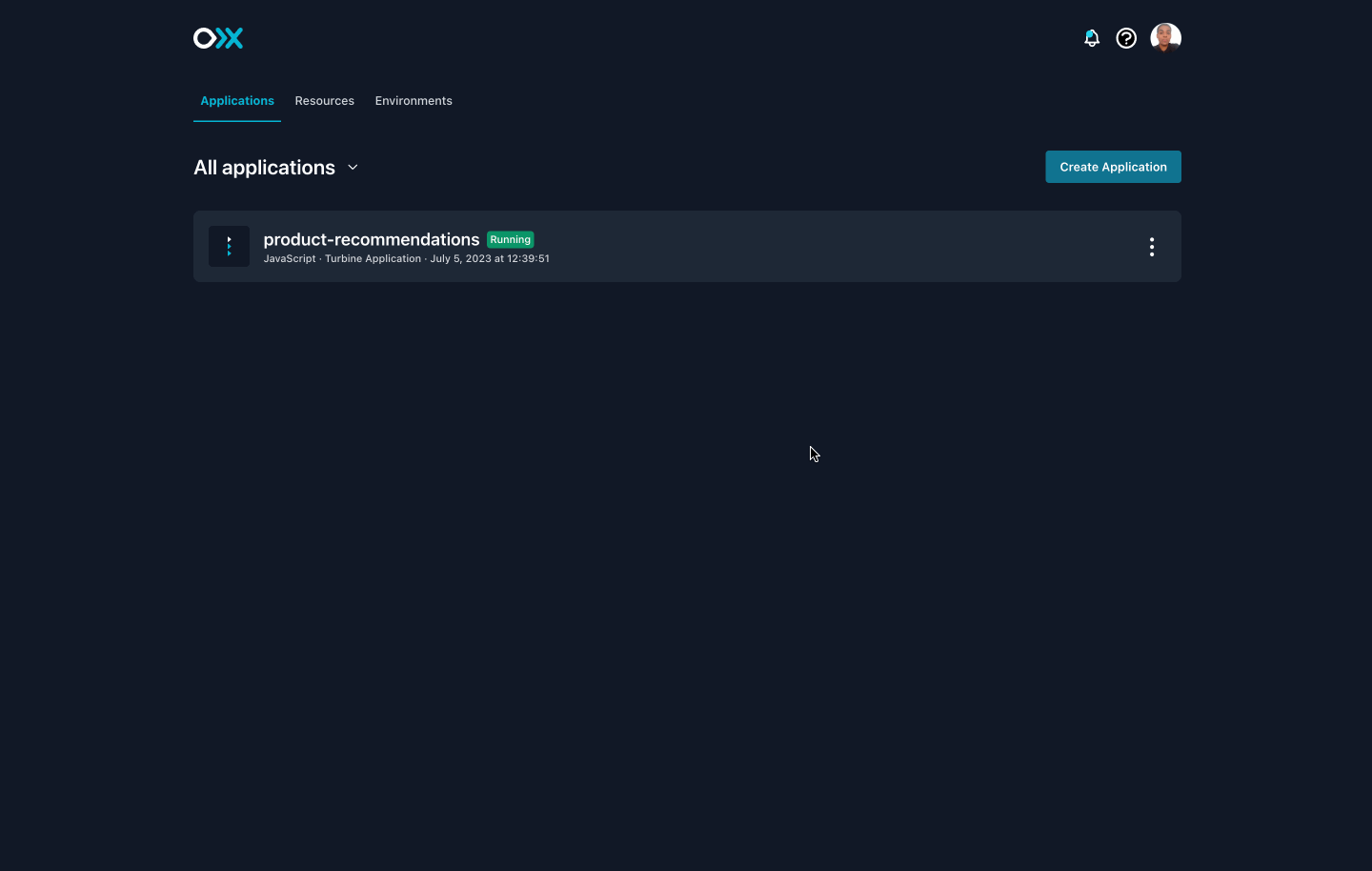
Task: Select the product-recommendations card row
Action: [686, 246]
